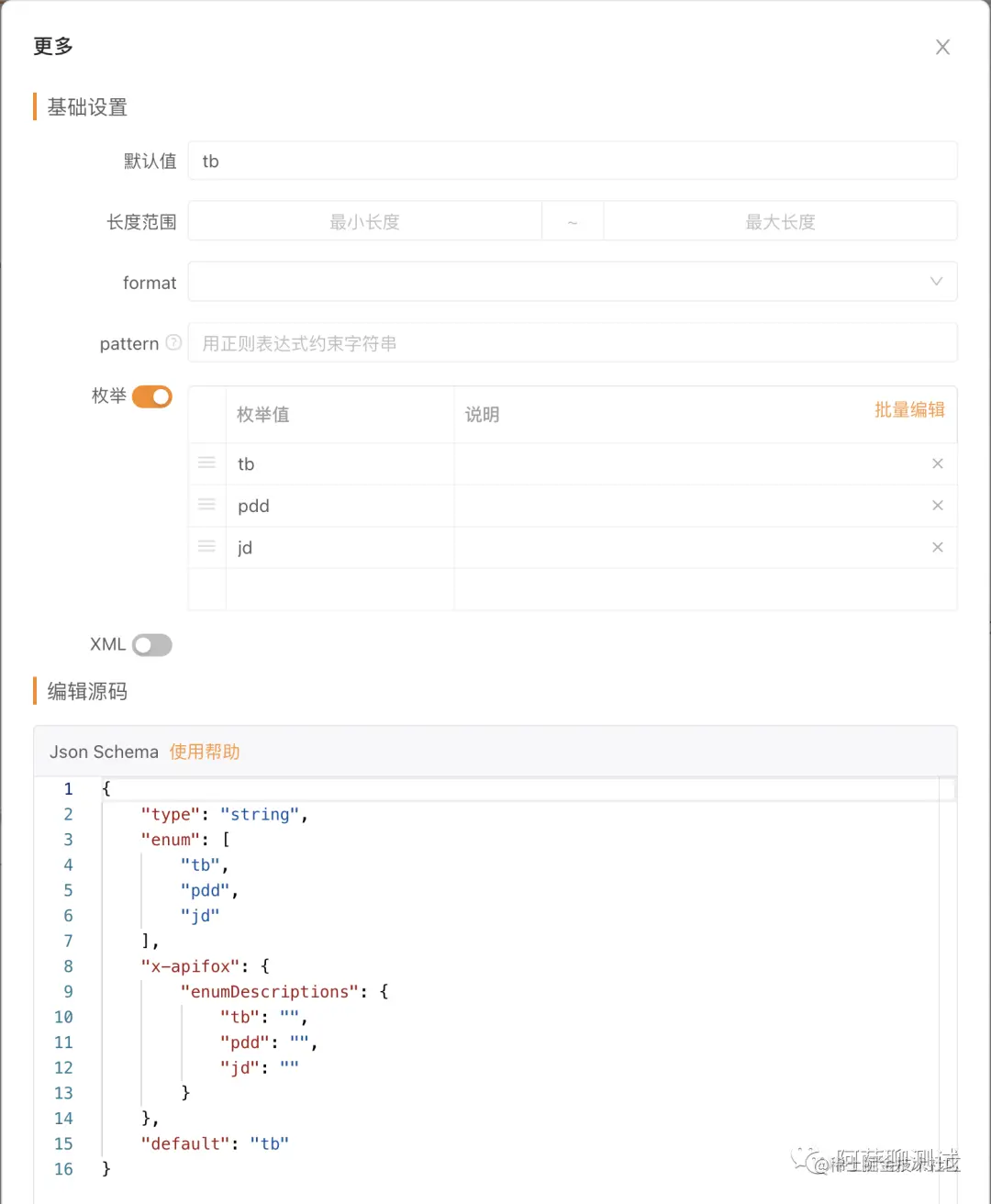Expand the format selector chevron
This screenshot has height=1204, width=991.
pyautogui.click(x=936, y=282)
